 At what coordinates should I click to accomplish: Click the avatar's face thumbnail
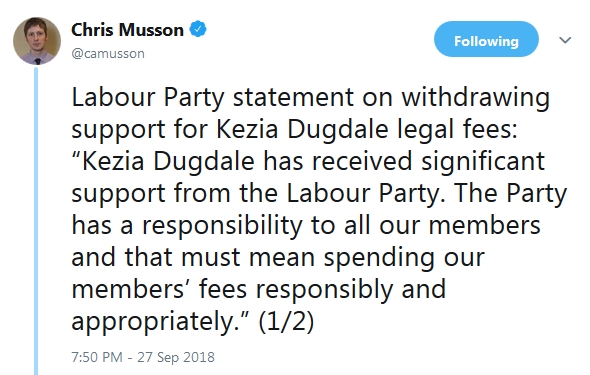coord(37,41)
